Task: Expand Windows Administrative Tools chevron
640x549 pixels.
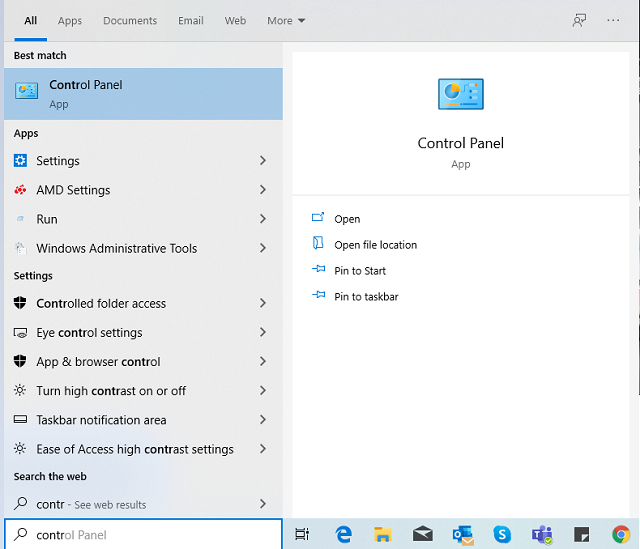Action: (263, 248)
